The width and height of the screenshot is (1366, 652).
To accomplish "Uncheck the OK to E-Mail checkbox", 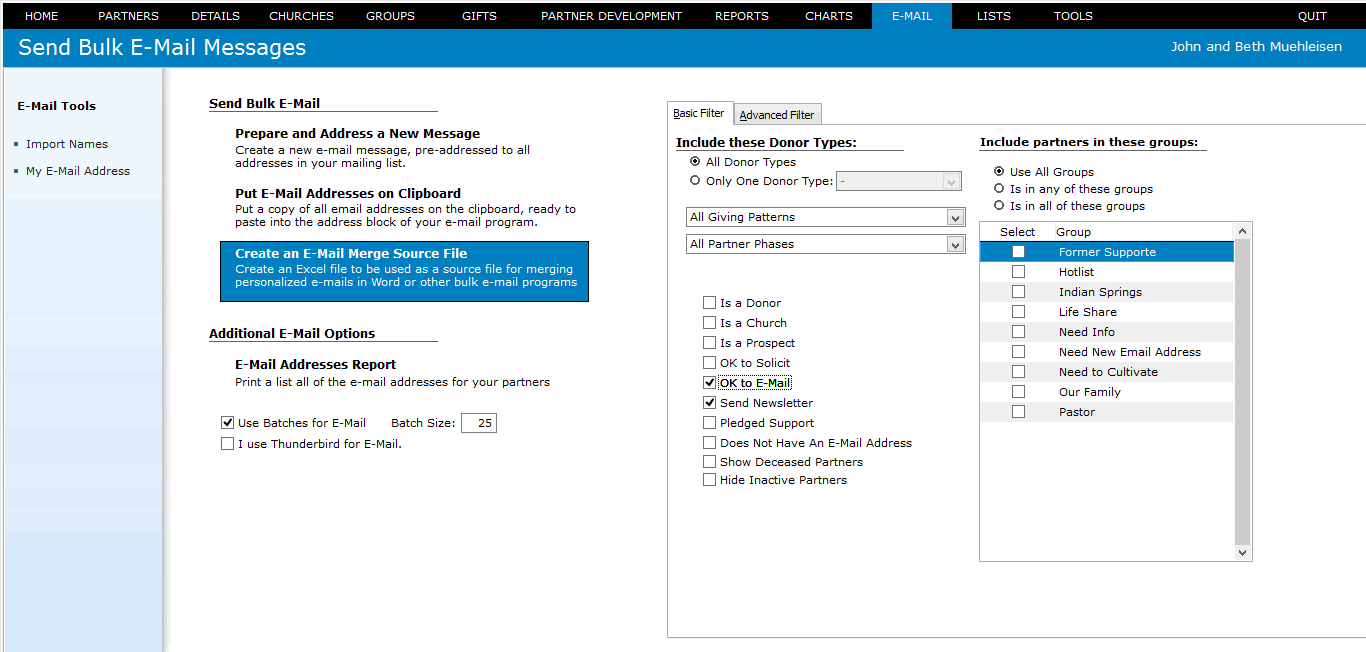I will [710, 383].
